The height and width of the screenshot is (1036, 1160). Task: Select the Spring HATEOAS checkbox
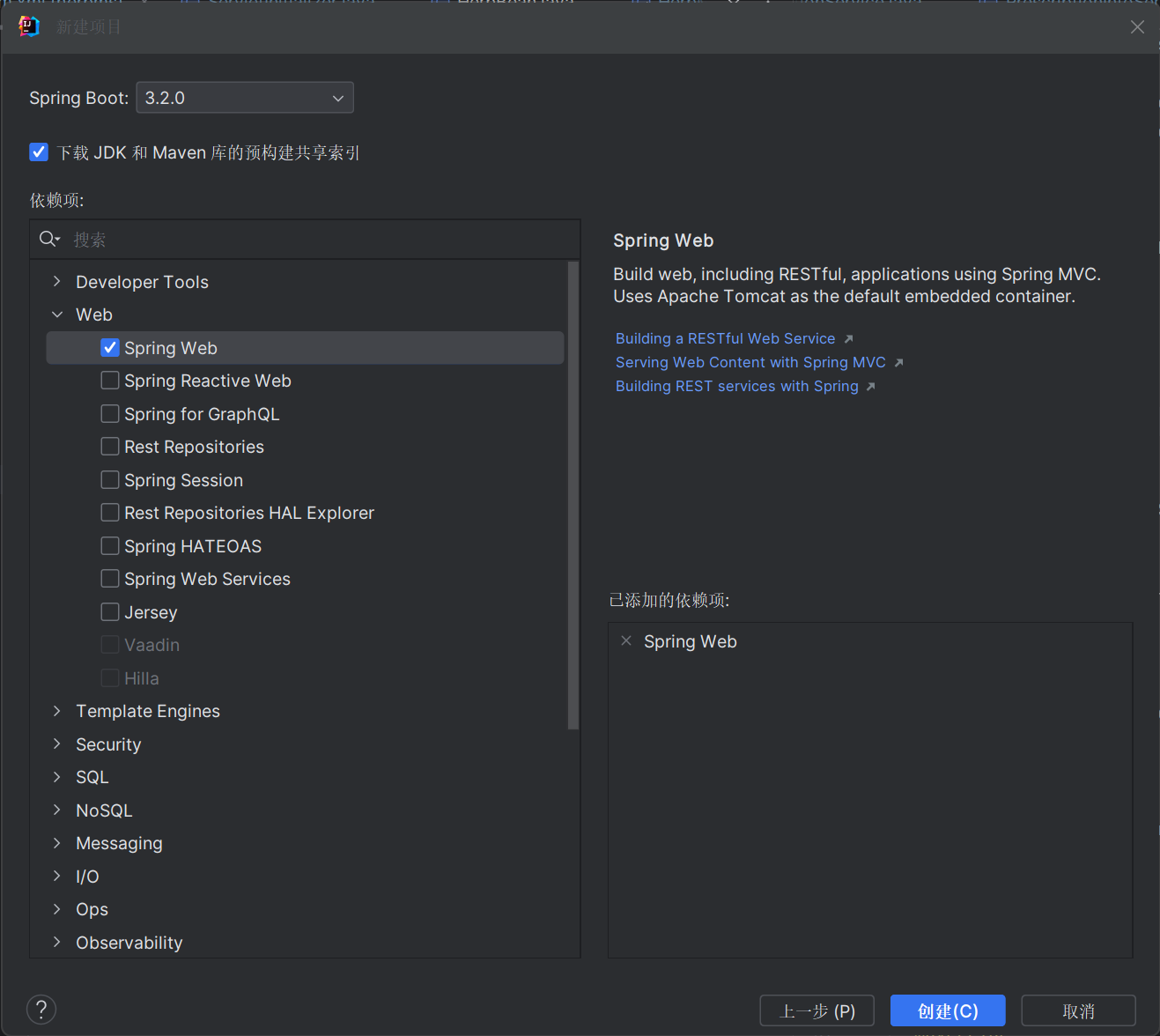110,546
